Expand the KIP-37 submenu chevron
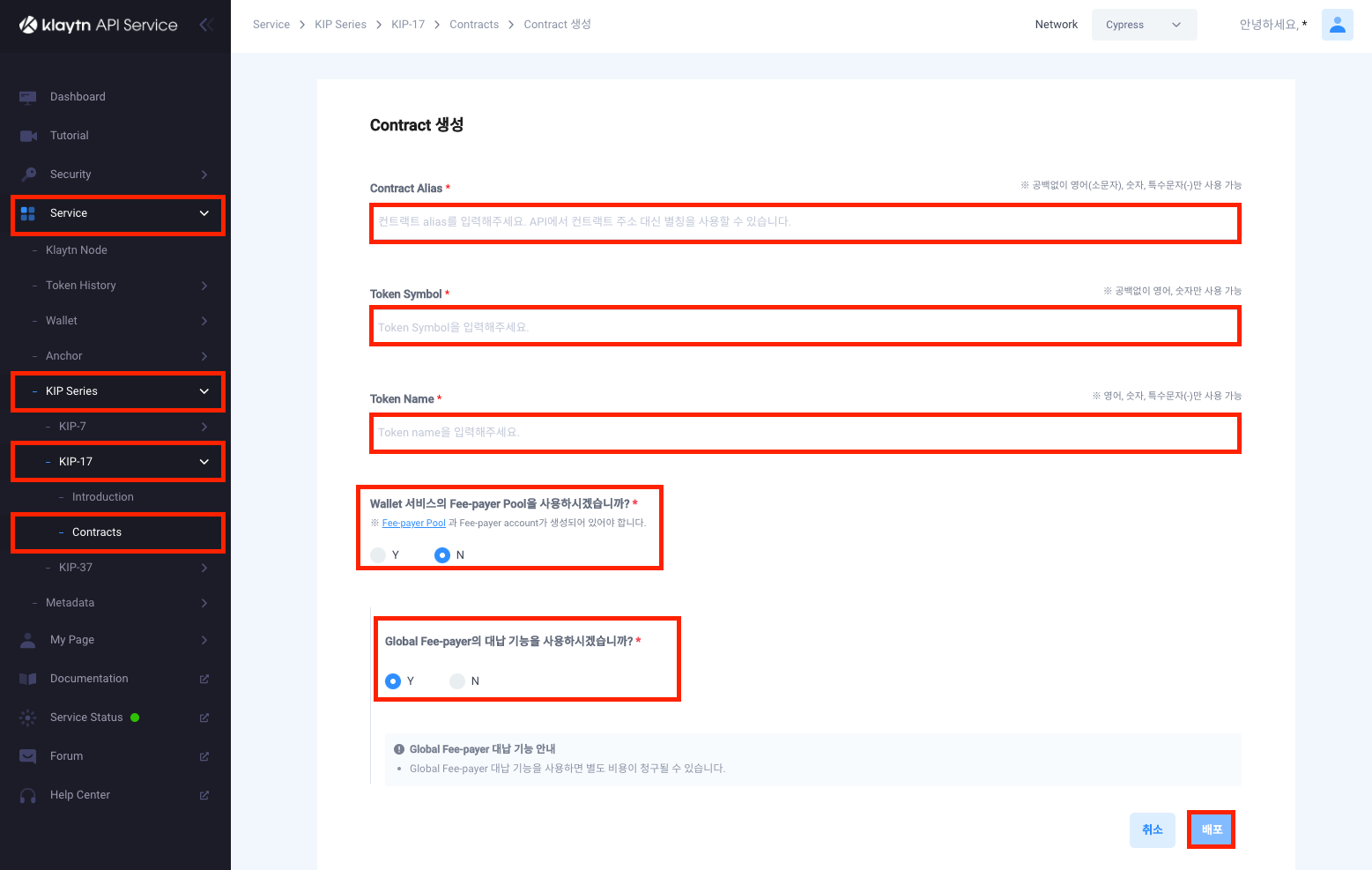Screen dimensions: 1372x870 [204, 568]
